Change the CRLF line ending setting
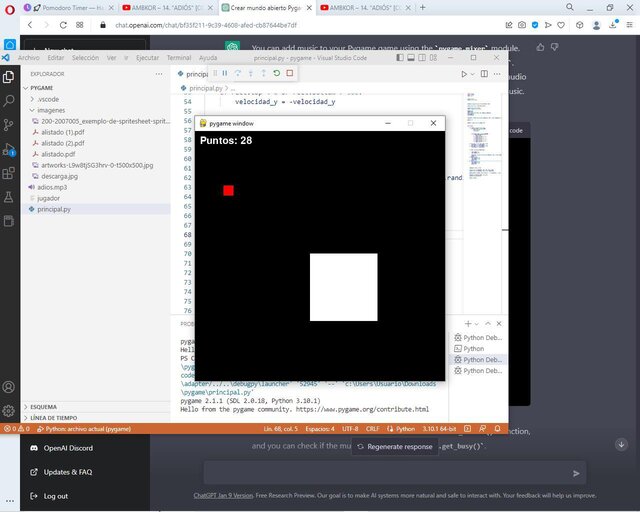The width and height of the screenshot is (640, 512). (373, 429)
